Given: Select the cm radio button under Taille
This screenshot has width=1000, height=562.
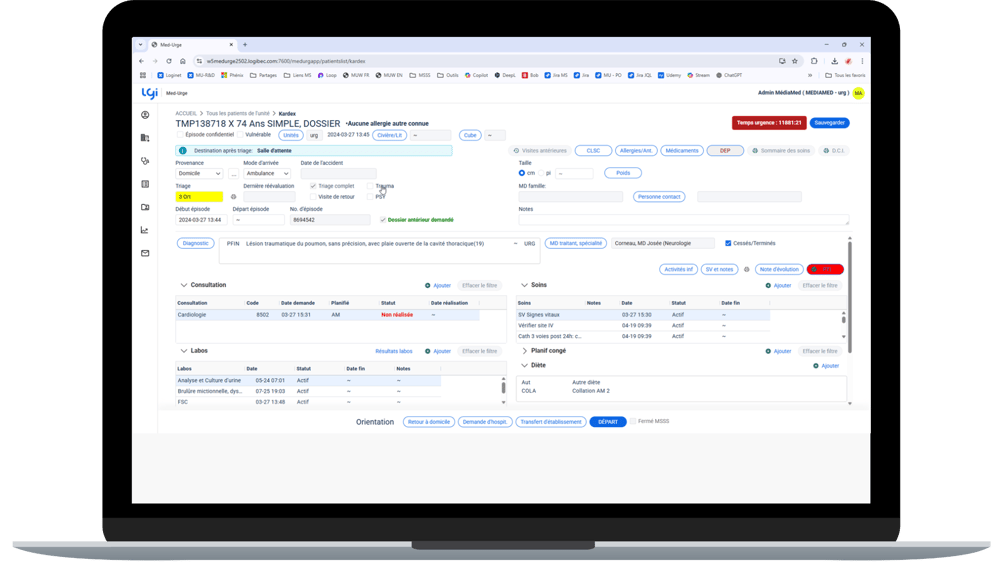Looking at the screenshot, I should point(522,173).
